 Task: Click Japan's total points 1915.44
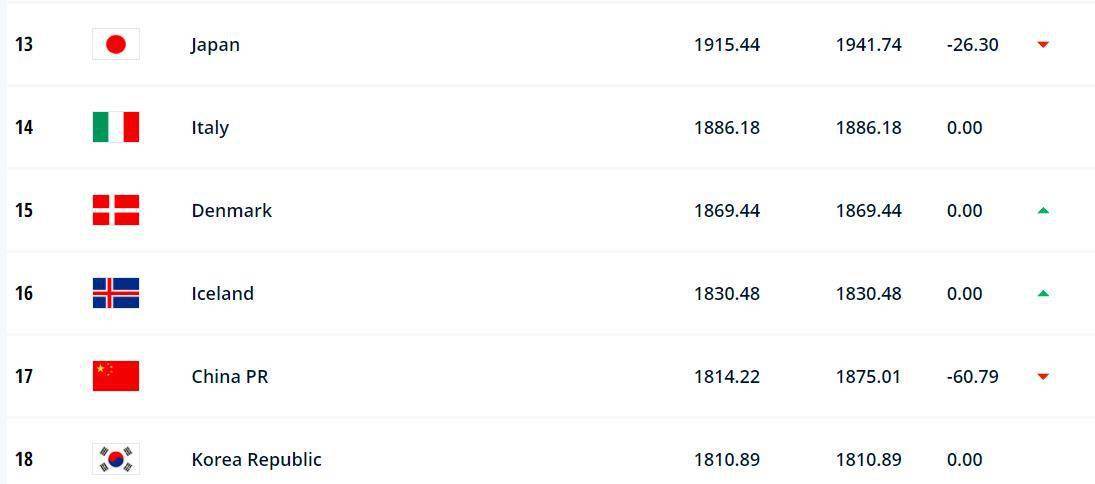pyautogui.click(x=727, y=45)
